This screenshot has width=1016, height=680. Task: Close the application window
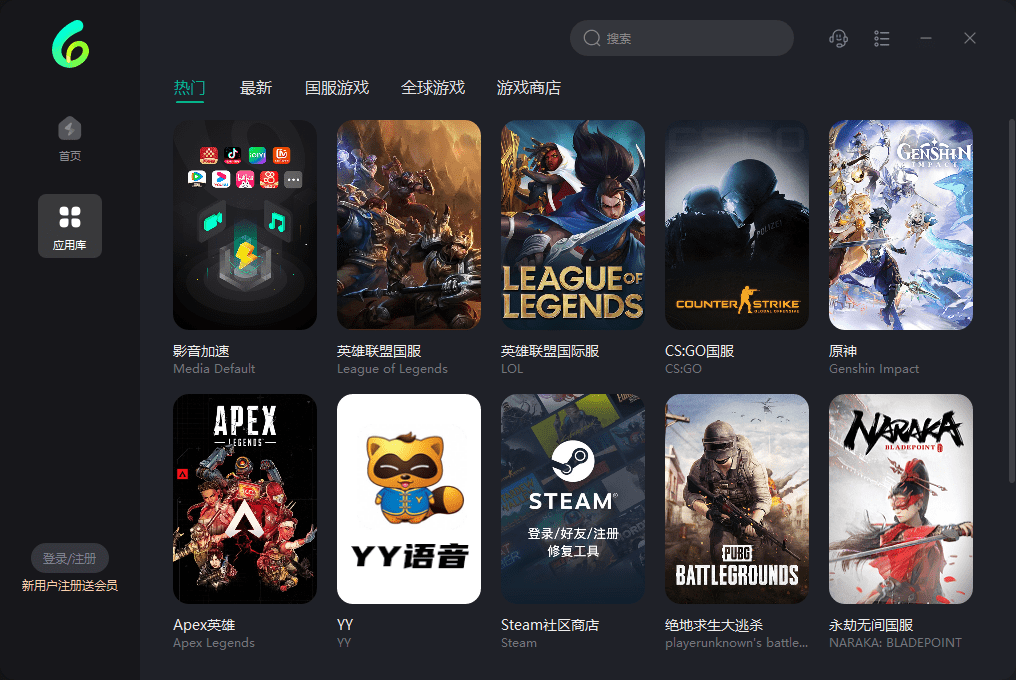point(969,38)
